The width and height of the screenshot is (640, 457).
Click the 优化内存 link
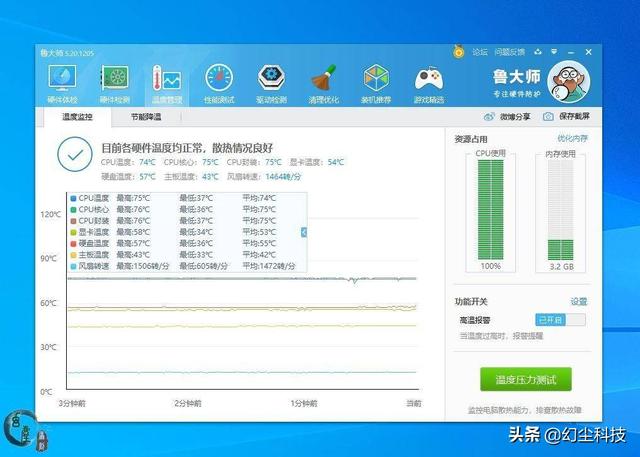(x=572, y=138)
